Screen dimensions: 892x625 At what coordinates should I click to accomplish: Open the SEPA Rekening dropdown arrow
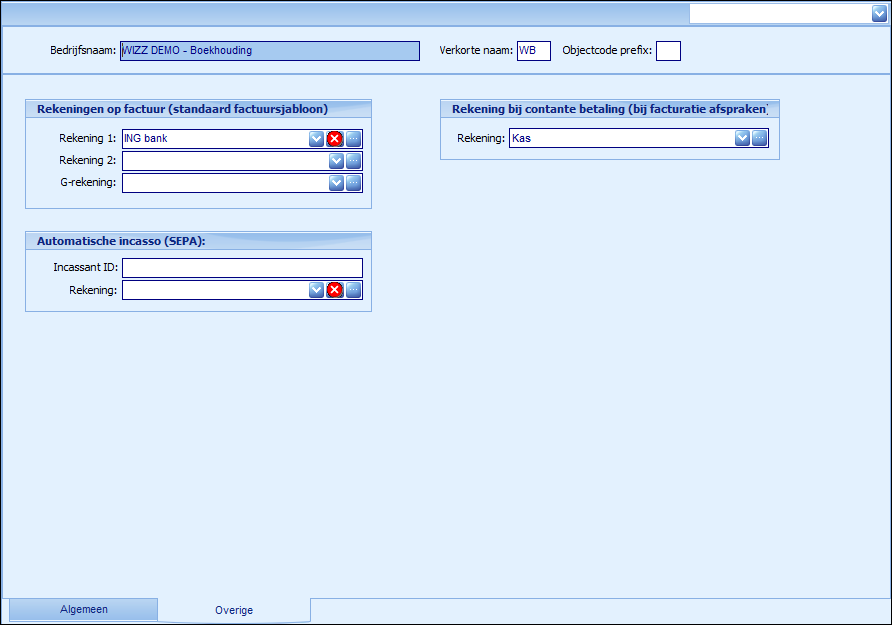316,290
